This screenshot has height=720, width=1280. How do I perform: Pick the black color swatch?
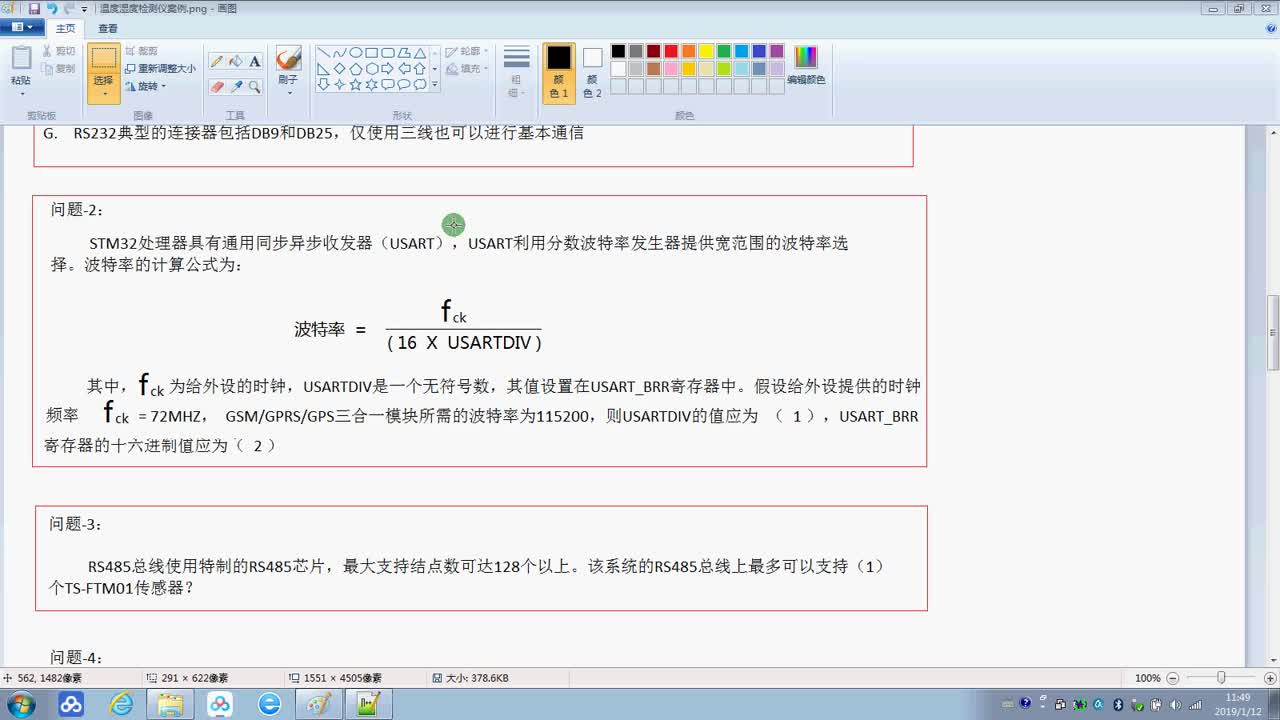618,51
